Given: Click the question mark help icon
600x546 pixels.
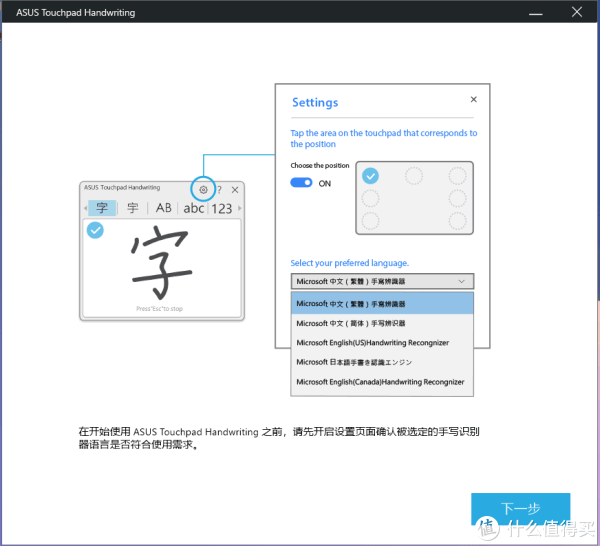Looking at the screenshot, I should (219, 189).
